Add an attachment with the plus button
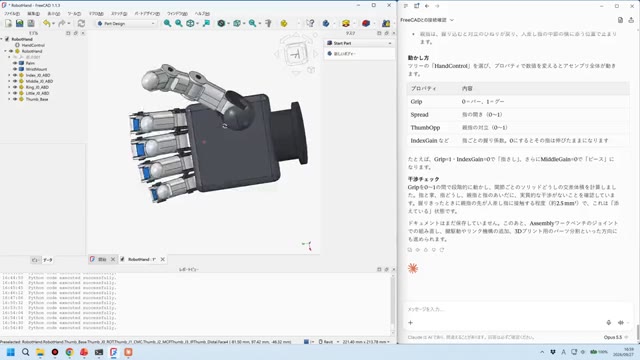This screenshot has width=640, height=360. (x=411, y=322)
